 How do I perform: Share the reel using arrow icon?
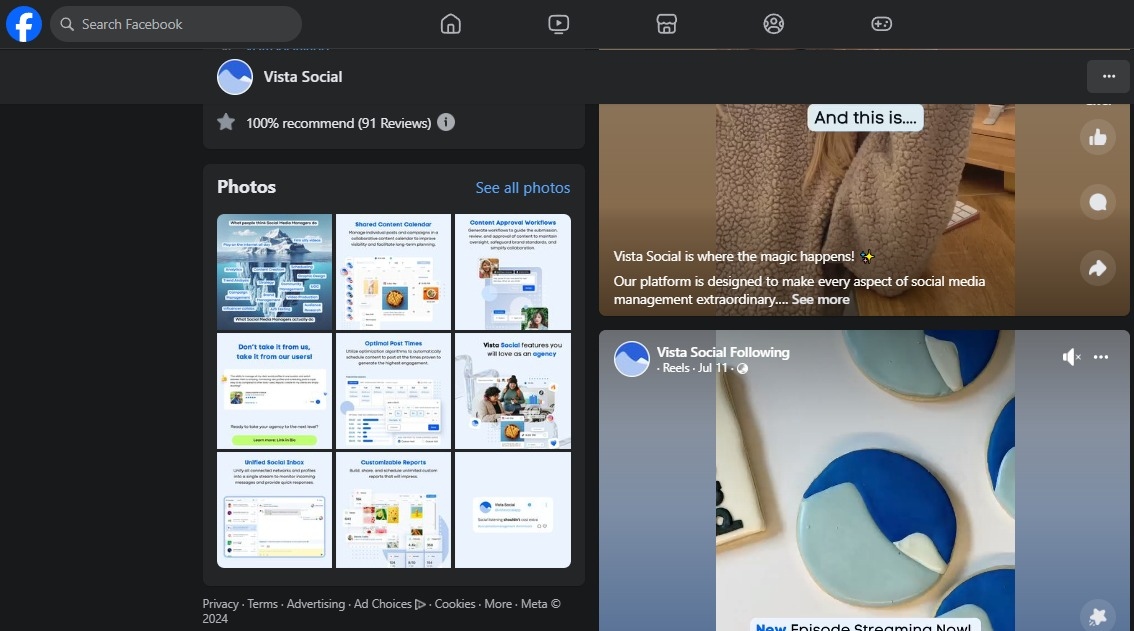[1098, 268]
